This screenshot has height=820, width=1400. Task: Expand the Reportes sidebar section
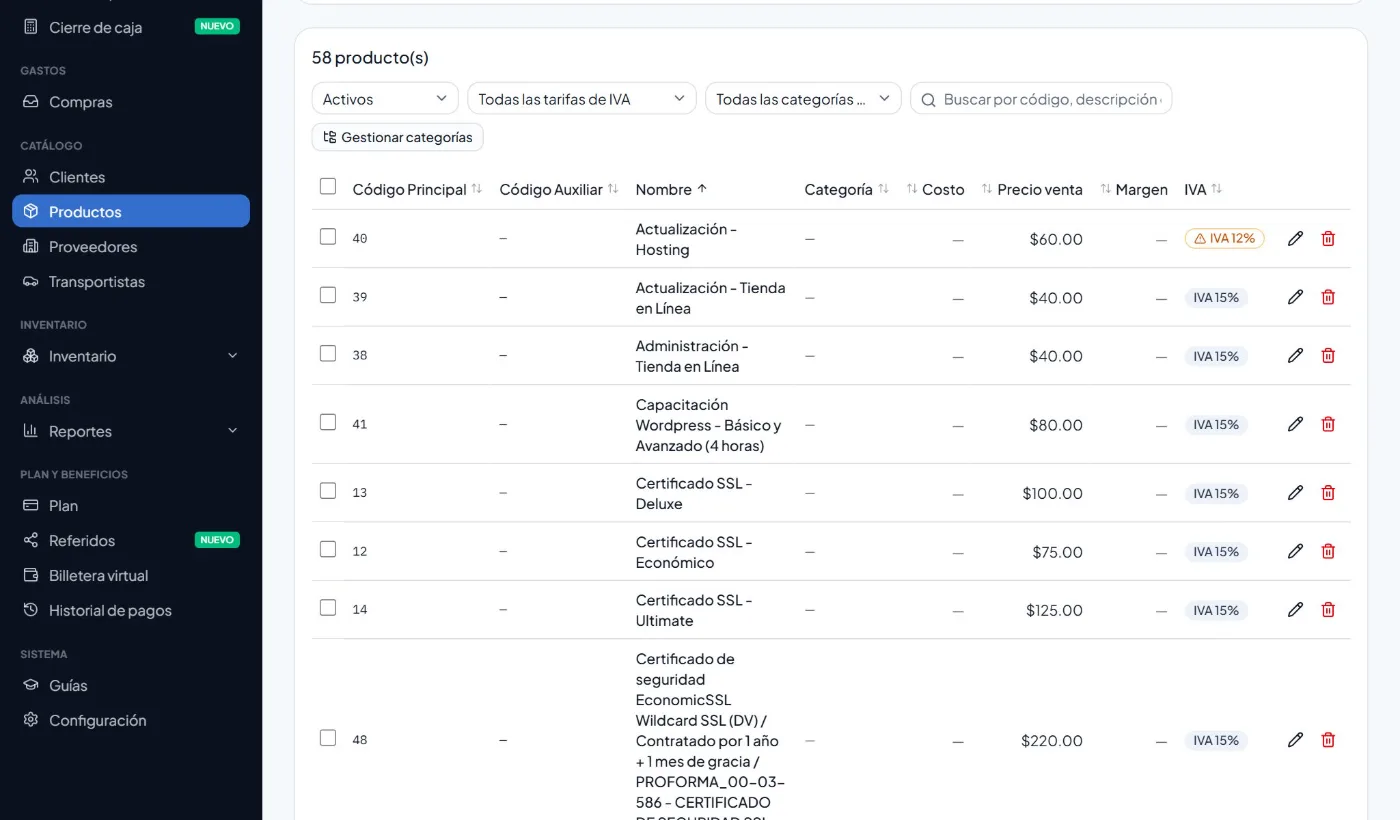click(x=131, y=431)
